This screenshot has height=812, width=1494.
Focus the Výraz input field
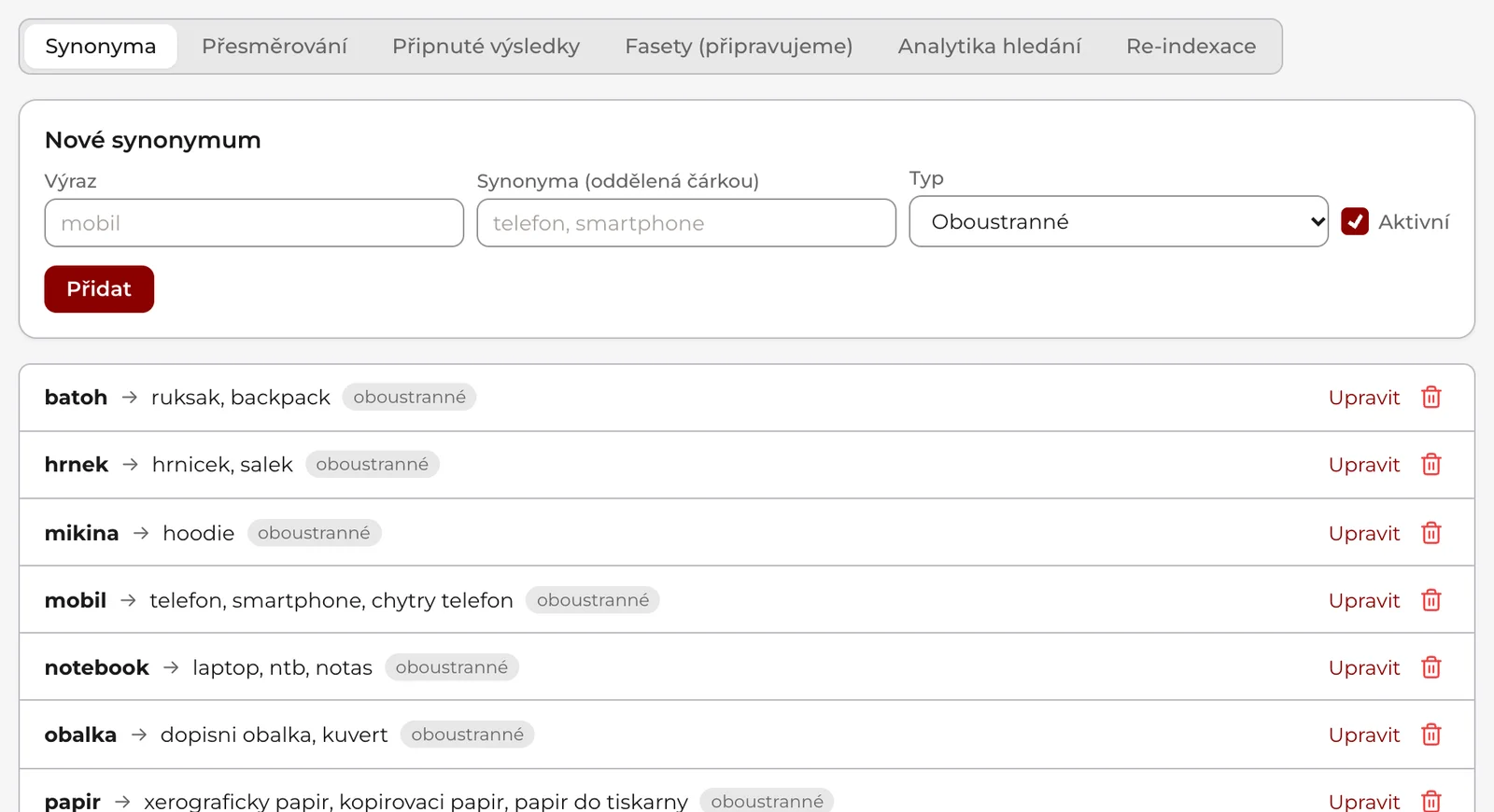[254, 223]
